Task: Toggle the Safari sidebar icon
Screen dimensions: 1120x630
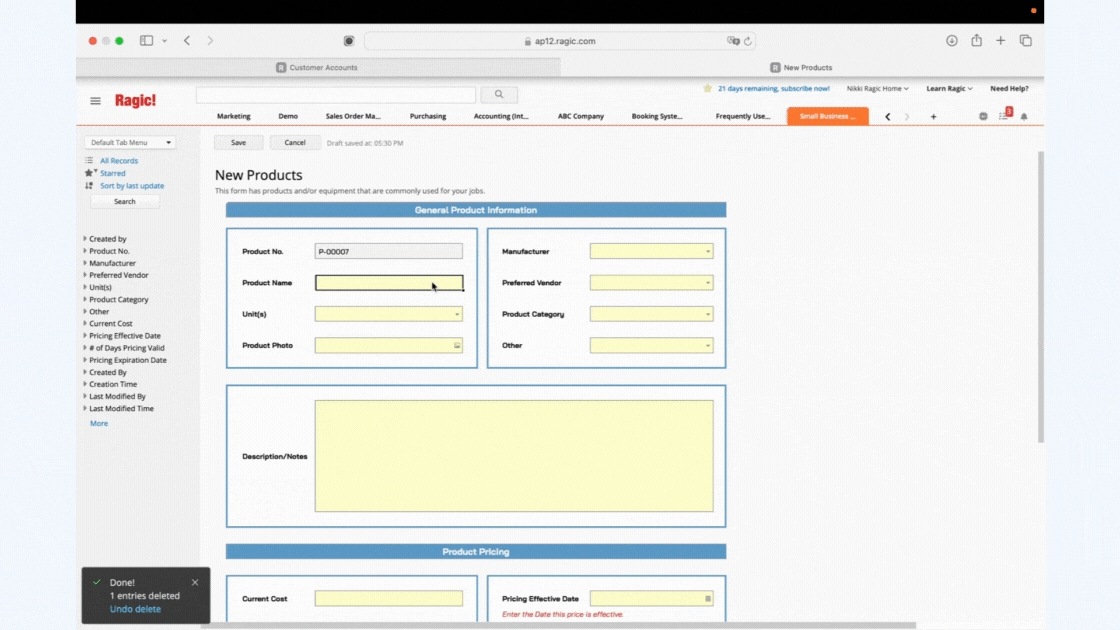Action: click(x=146, y=41)
